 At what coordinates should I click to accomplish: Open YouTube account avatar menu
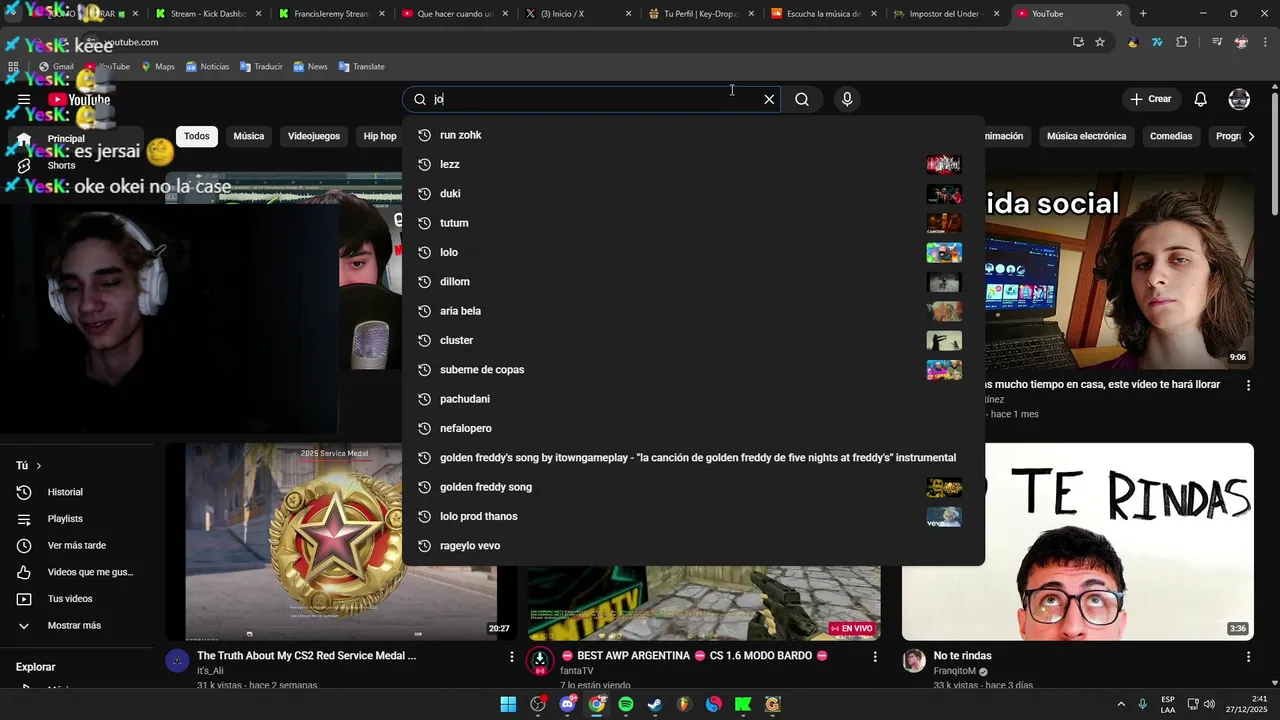pyautogui.click(x=1239, y=99)
